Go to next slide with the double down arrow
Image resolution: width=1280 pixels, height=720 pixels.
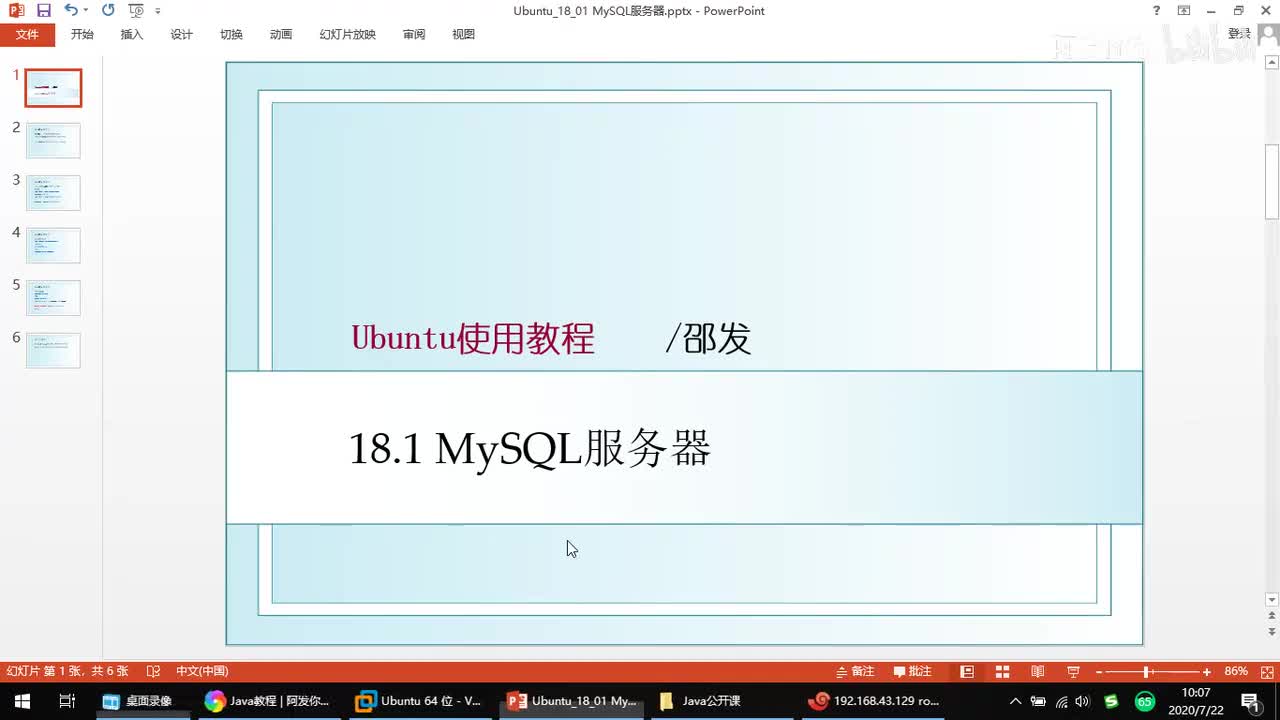click(x=1272, y=633)
